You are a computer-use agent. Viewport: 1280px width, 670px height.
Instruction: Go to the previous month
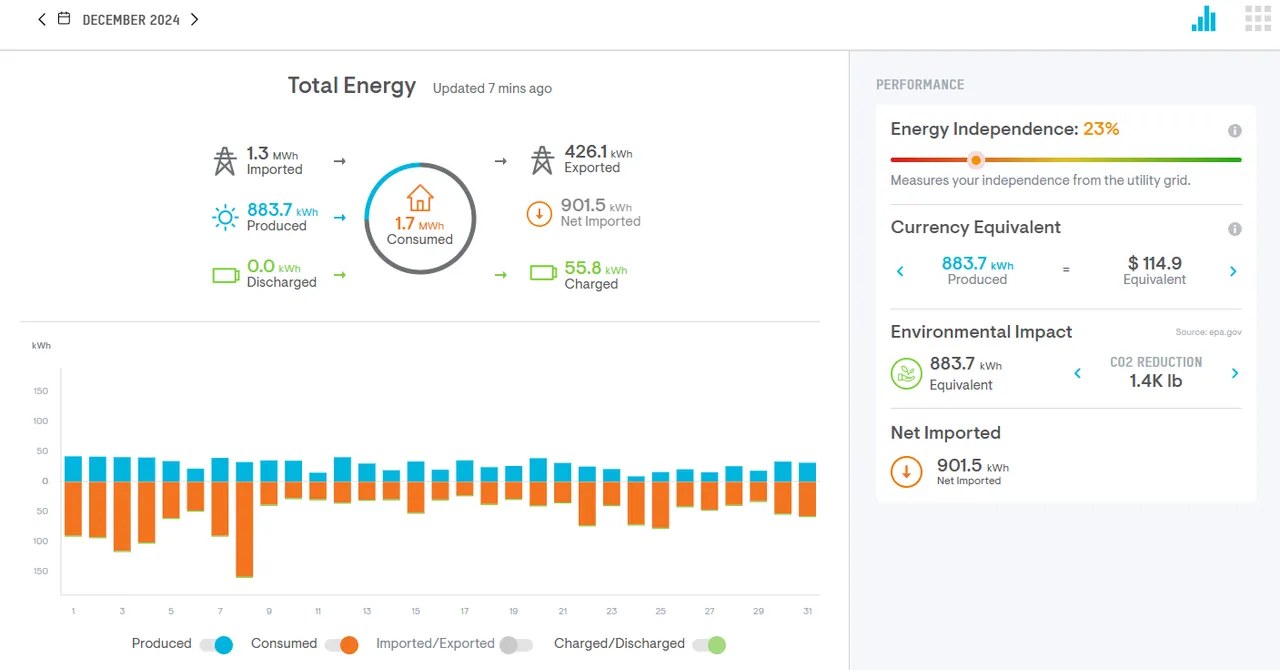click(41, 19)
